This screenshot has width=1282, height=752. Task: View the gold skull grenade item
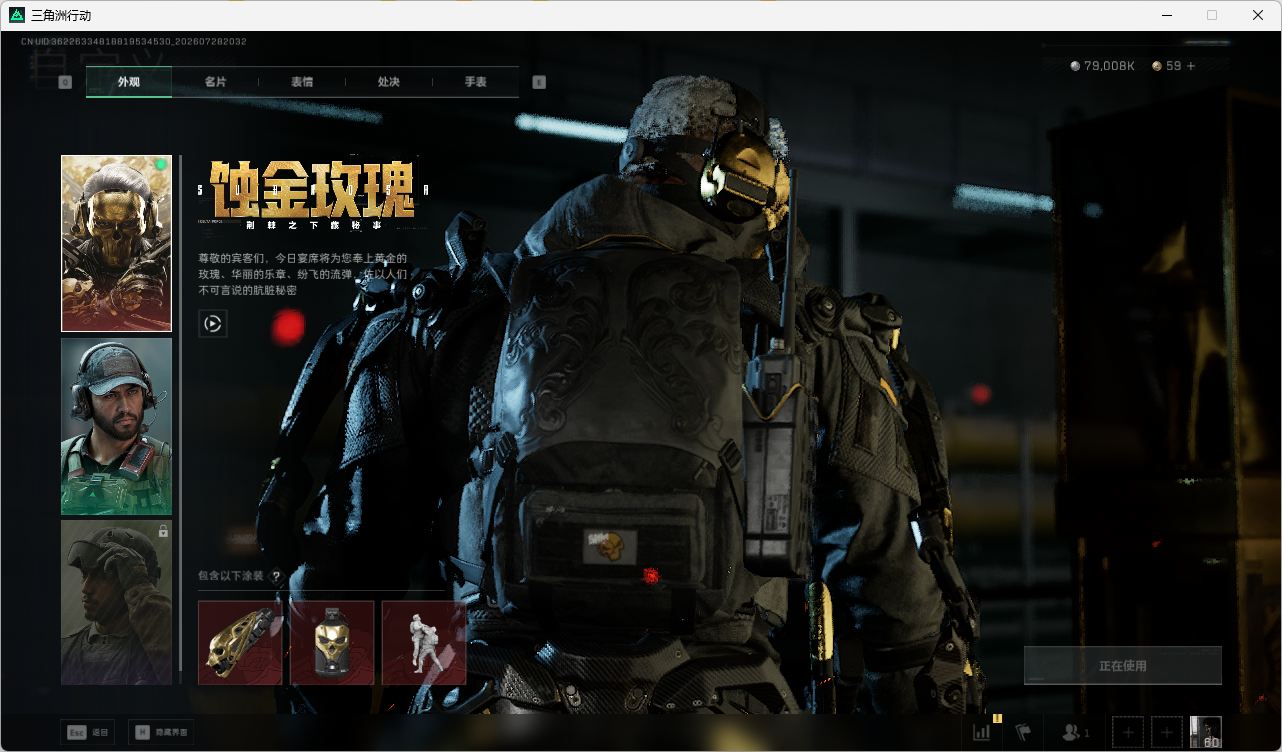(x=332, y=642)
